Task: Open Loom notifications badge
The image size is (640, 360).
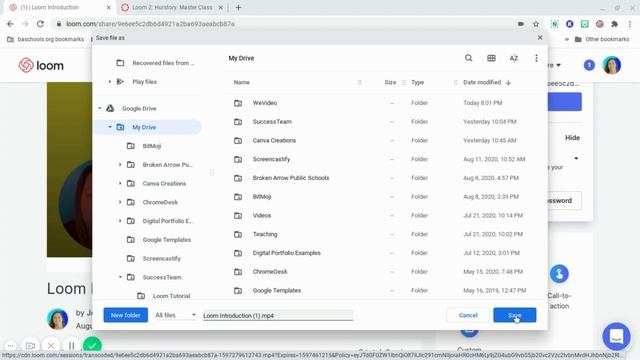Action: [589, 65]
